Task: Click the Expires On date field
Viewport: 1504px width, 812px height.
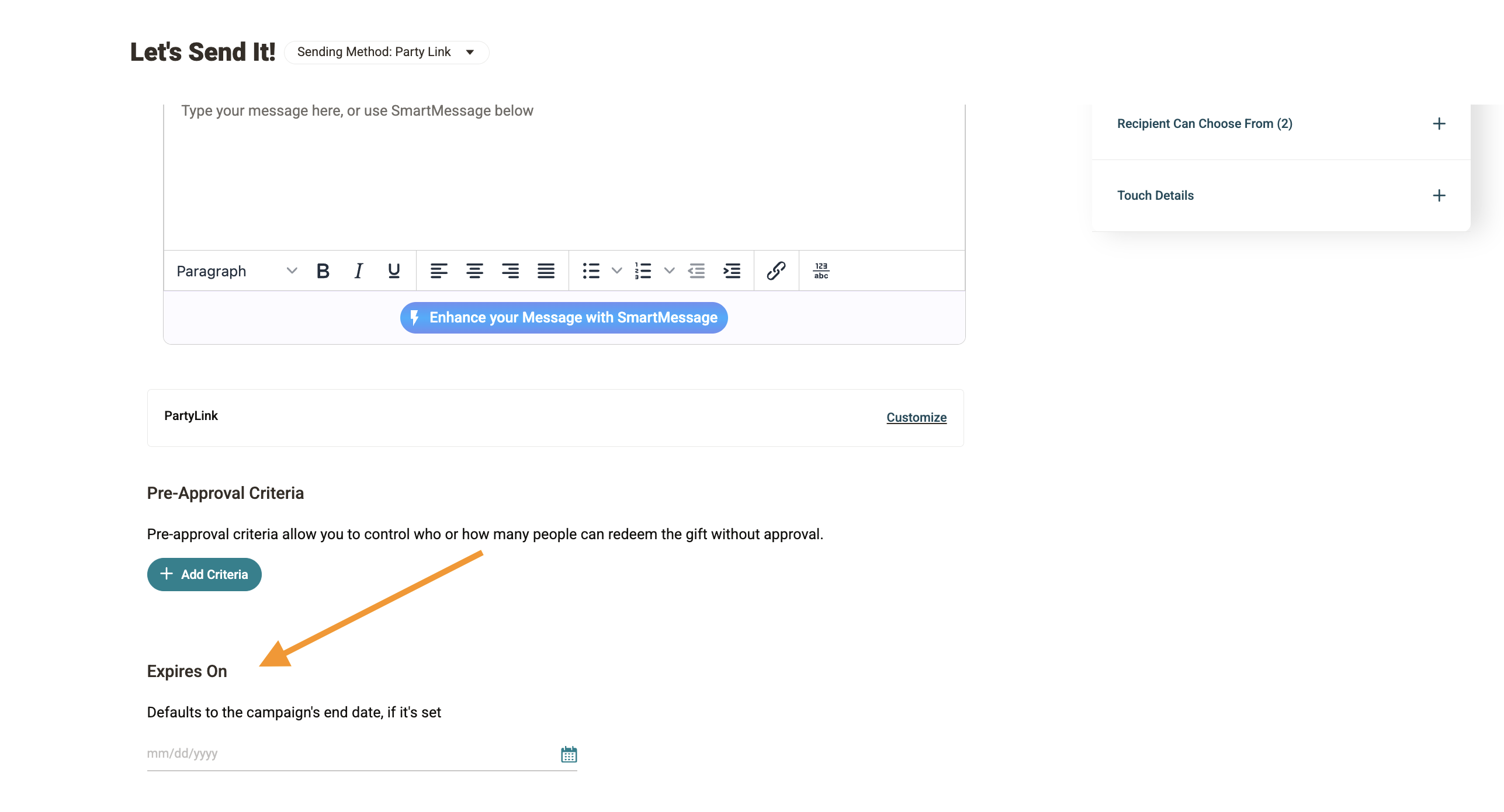Action: click(x=362, y=754)
